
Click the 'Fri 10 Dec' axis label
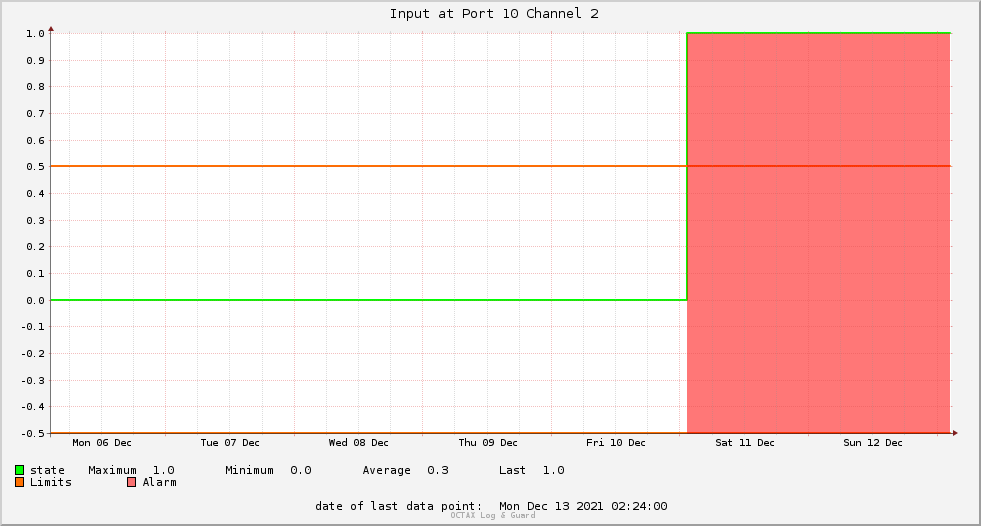(x=616, y=443)
